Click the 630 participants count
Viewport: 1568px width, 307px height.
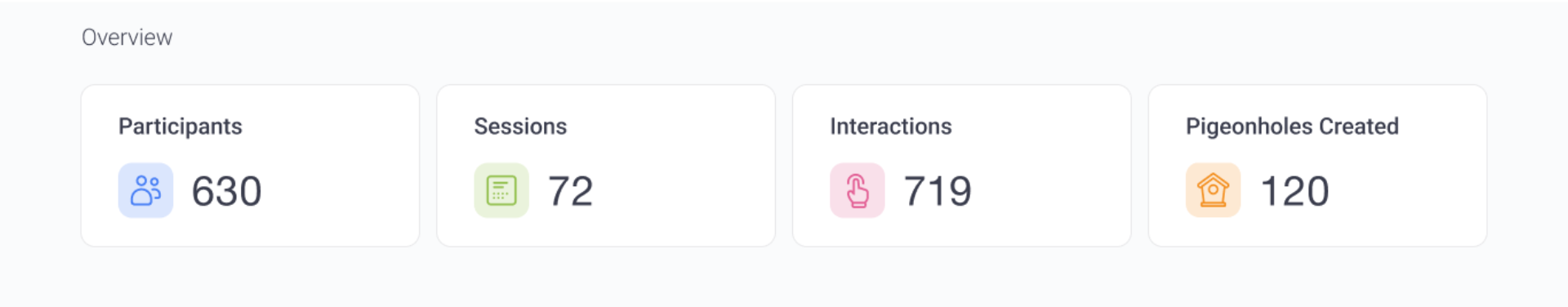[x=227, y=191]
